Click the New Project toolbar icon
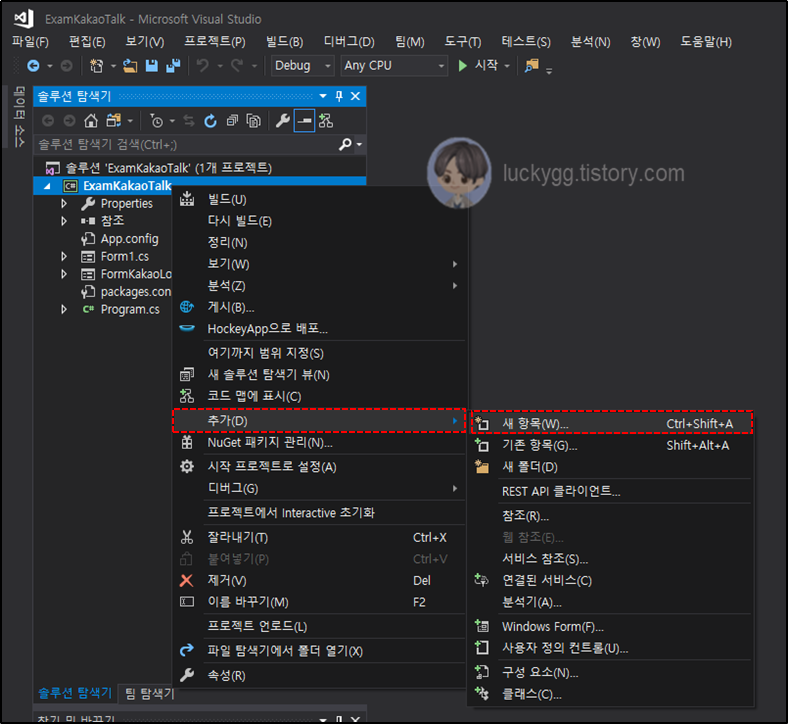 [x=96, y=66]
